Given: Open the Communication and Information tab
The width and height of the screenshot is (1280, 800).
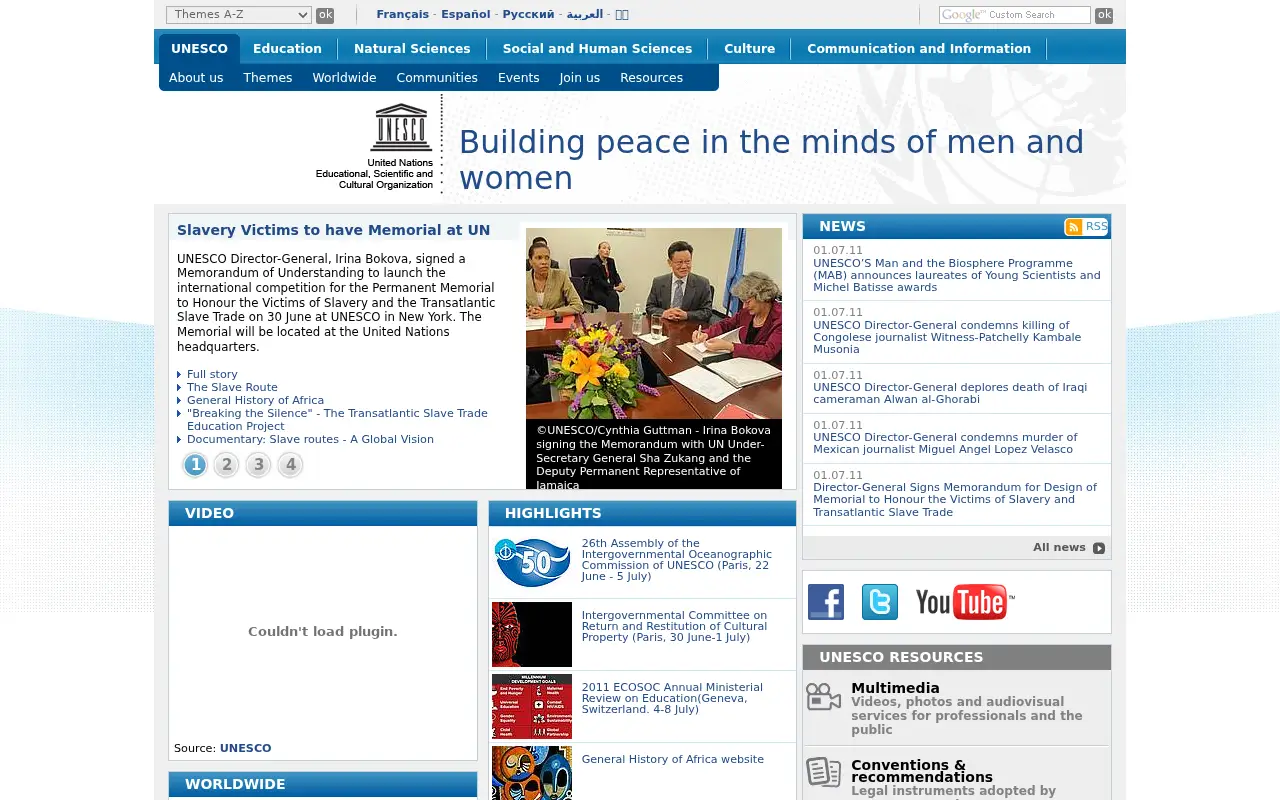Looking at the screenshot, I should (919, 49).
